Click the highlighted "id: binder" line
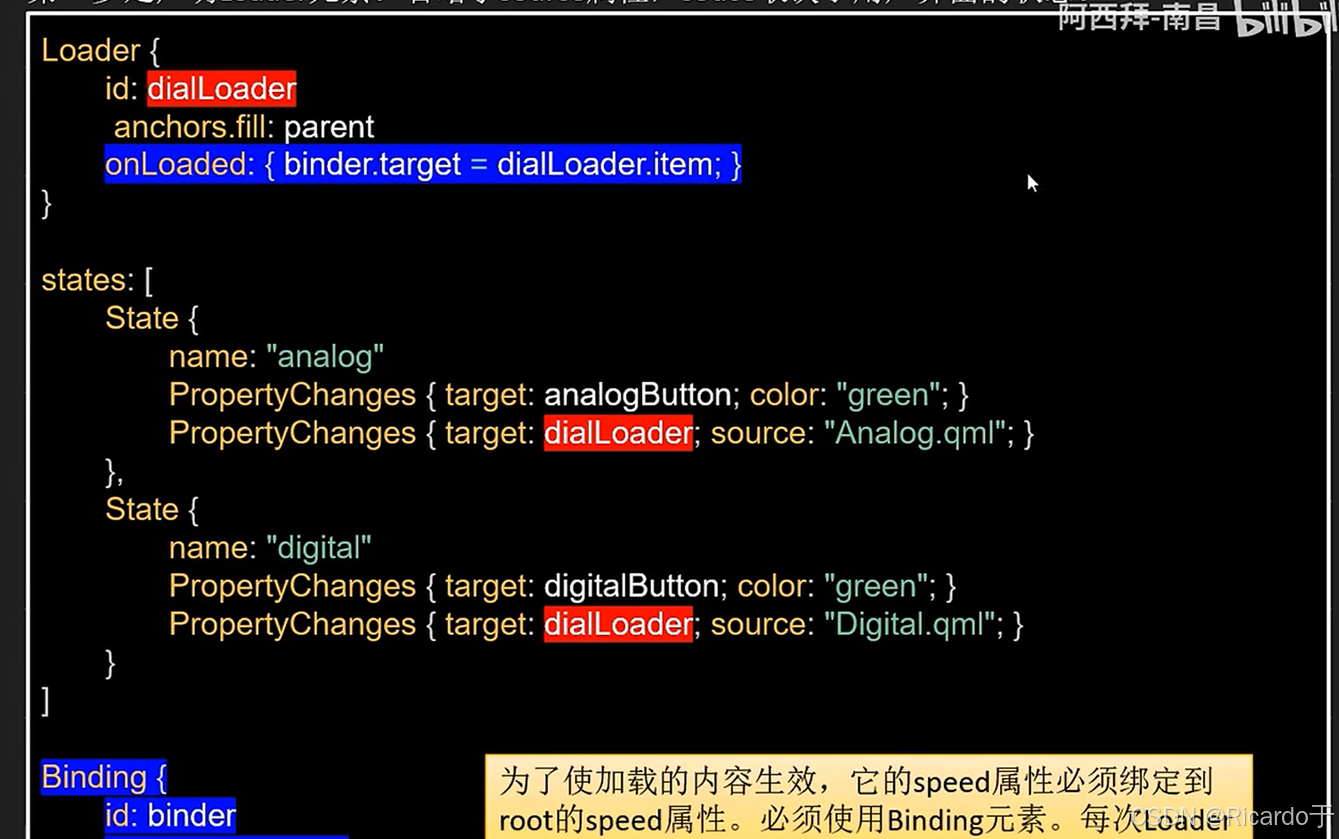 pos(171,816)
